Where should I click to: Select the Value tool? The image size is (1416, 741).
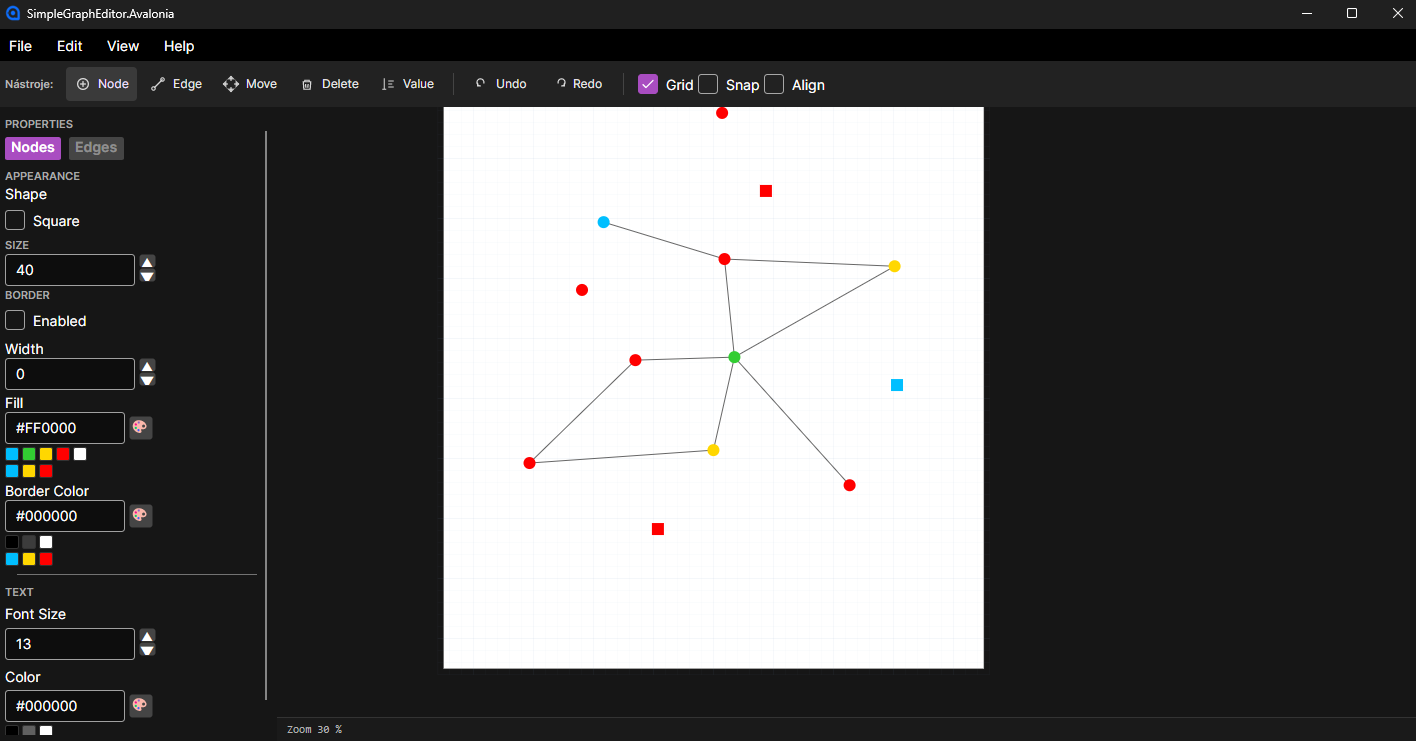[x=408, y=84]
